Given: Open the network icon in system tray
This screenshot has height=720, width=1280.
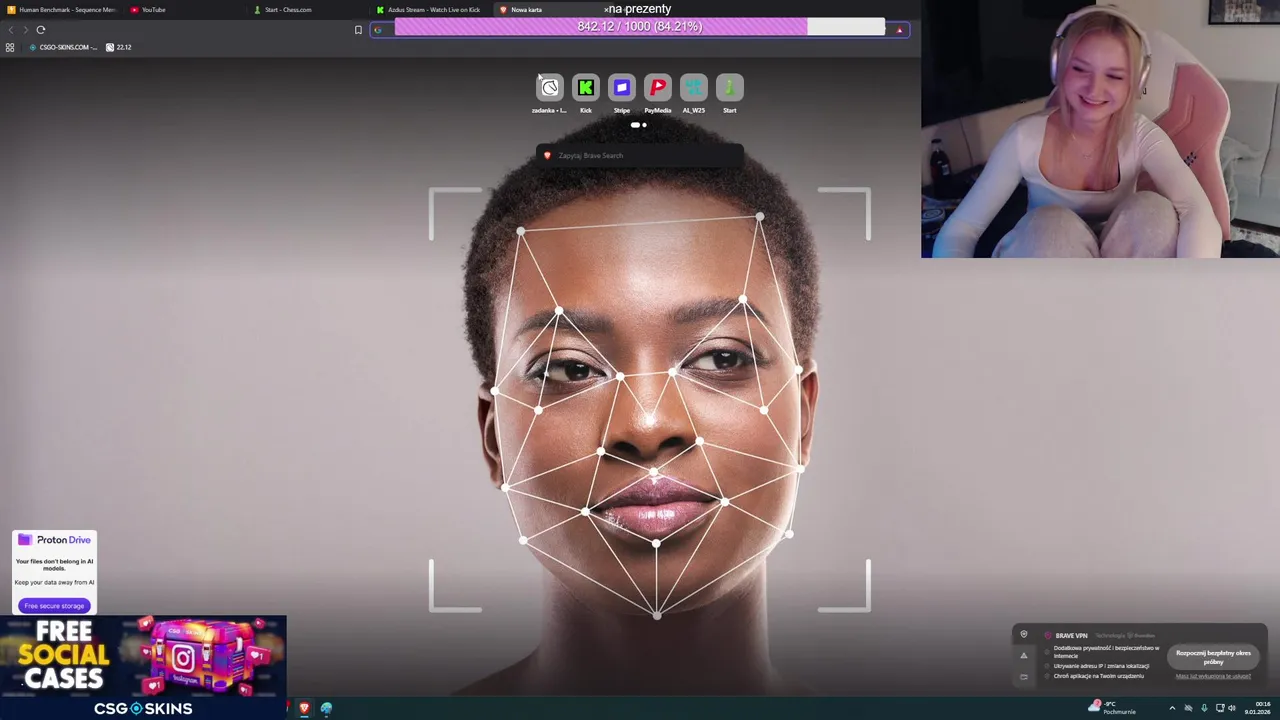Looking at the screenshot, I should pyautogui.click(x=1220, y=708).
